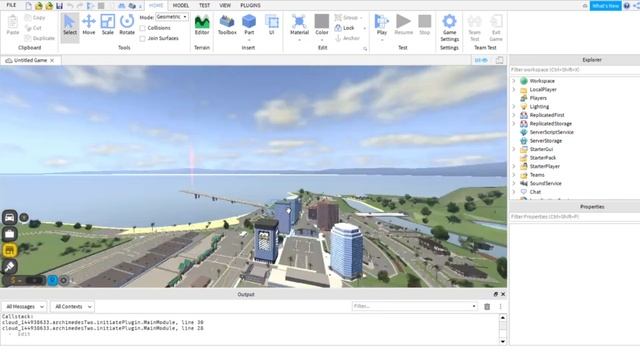Click the Output filter text field

point(411,307)
